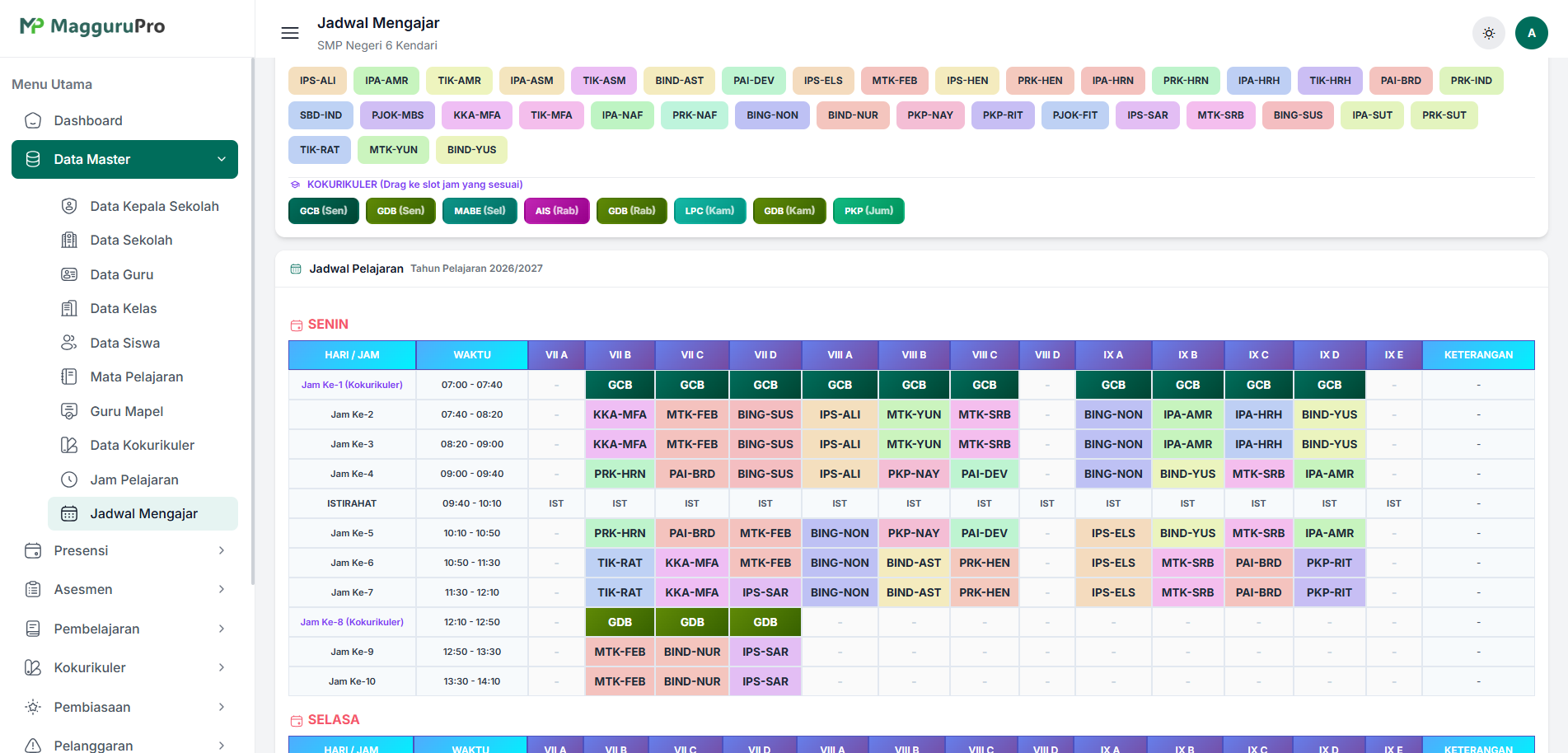Select the BIND-YUS subject chip

tap(471, 150)
